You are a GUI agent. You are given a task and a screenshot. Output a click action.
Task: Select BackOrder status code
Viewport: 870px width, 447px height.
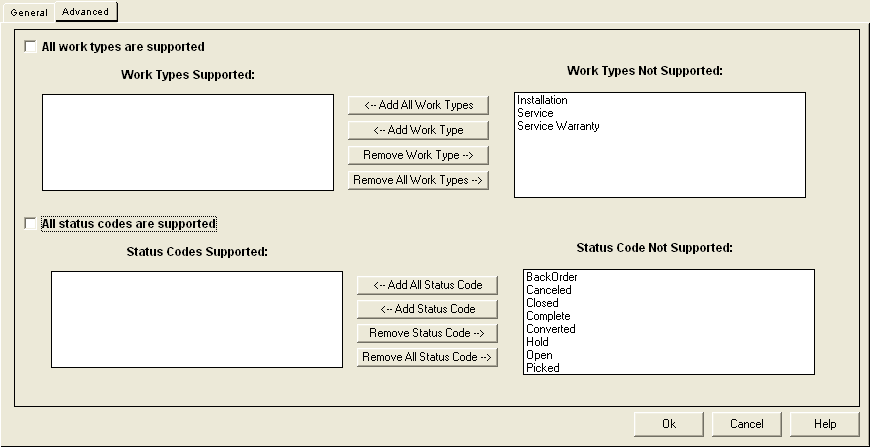[x=552, y=277]
